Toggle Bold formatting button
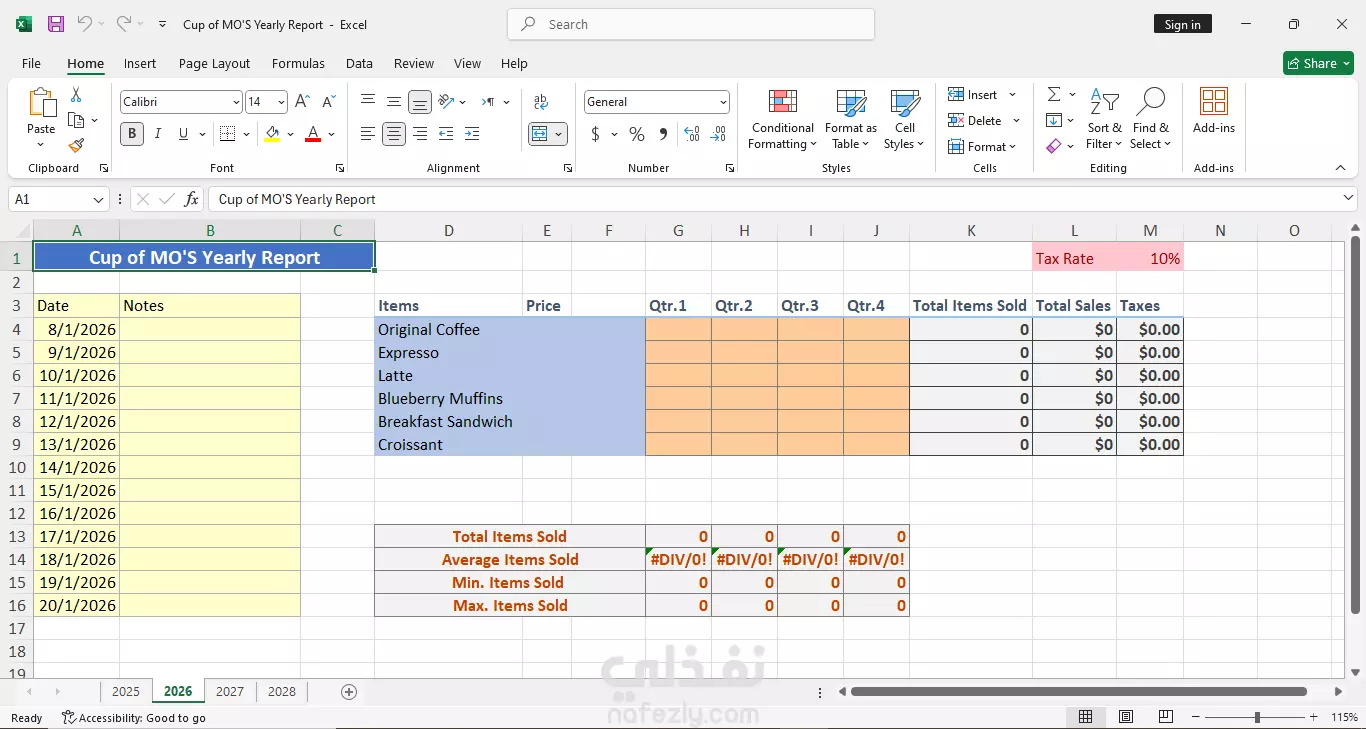Screen dimensions: 1366x729 coord(131,134)
